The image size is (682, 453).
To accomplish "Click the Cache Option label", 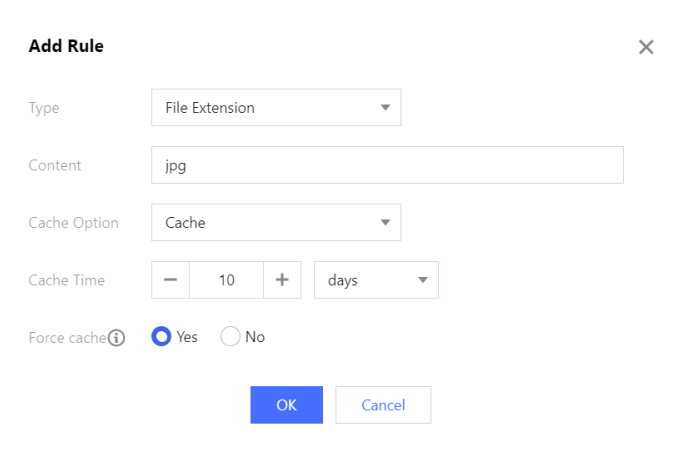I will pos(74,223).
